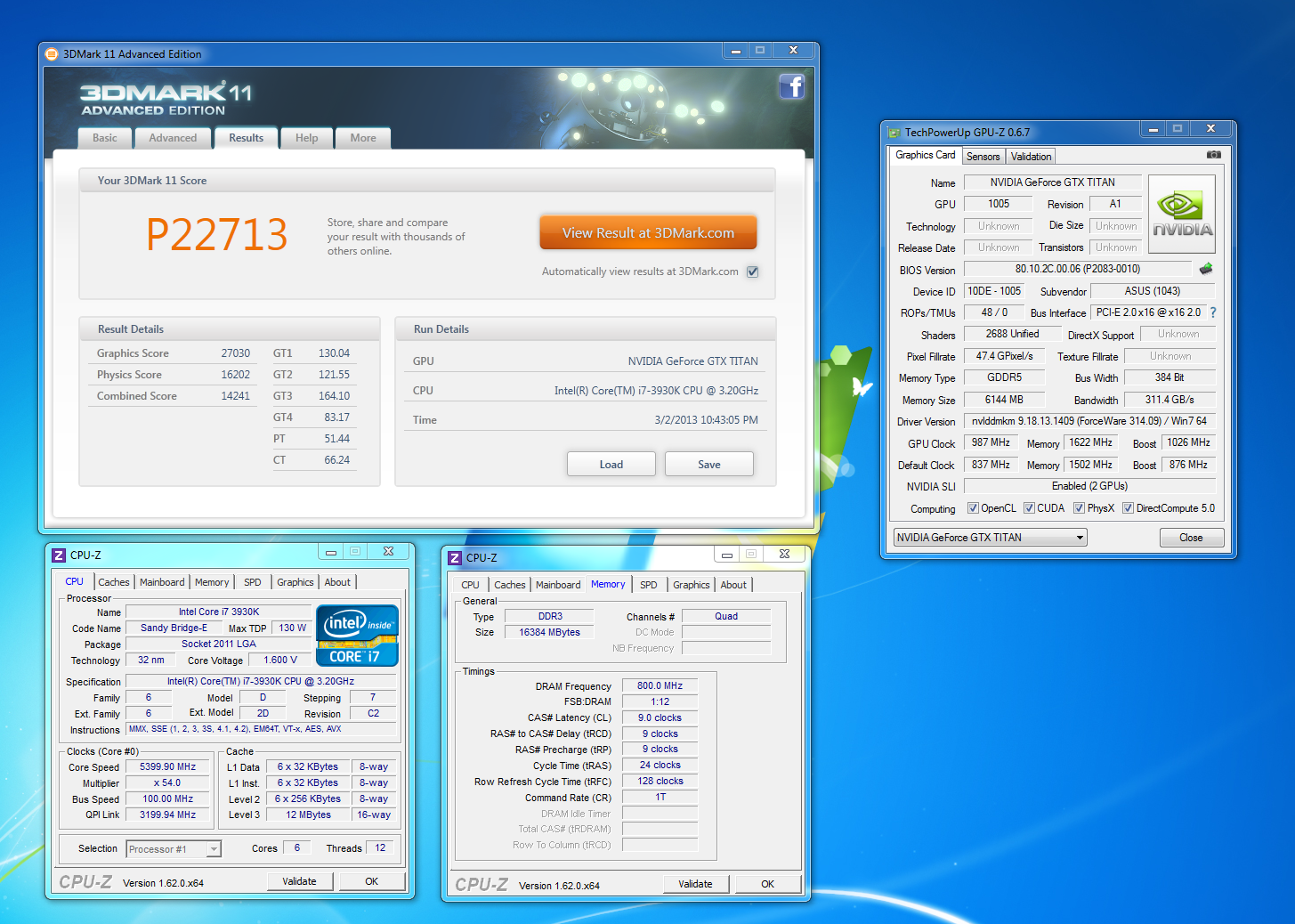Image resolution: width=1295 pixels, height=924 pixels.
Task: Toggle the CUDA checkbox in GPU-Z
Action: [1029, 508]
